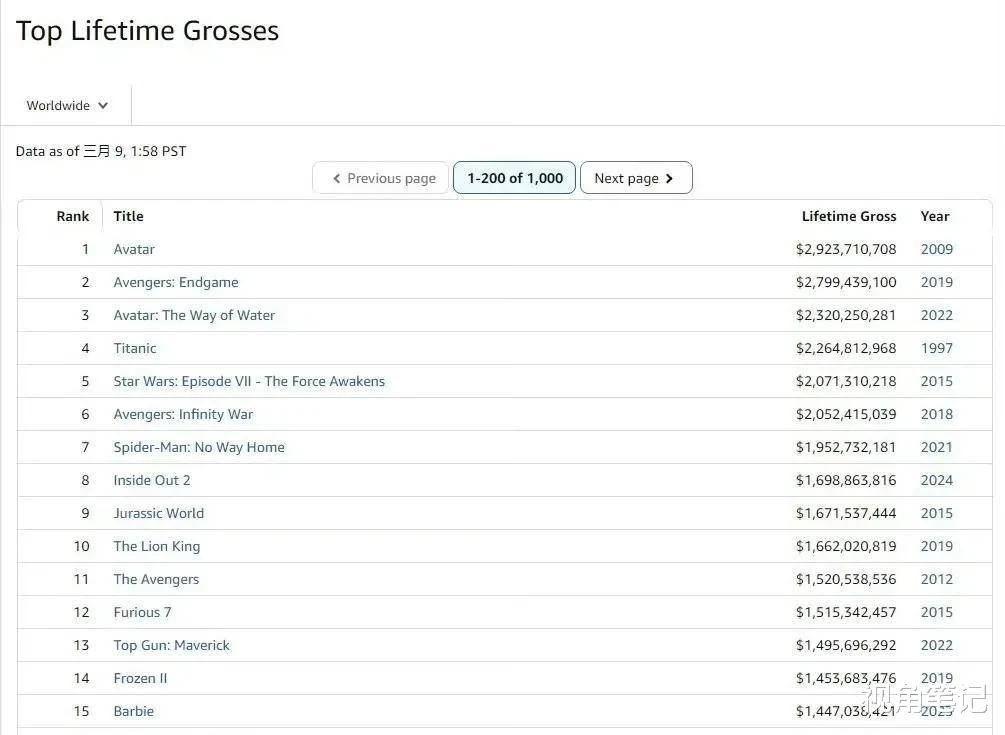Select gross value $2,320,250,281
The width and height of the screenshot is (1005, 735).
click(846, 315)
